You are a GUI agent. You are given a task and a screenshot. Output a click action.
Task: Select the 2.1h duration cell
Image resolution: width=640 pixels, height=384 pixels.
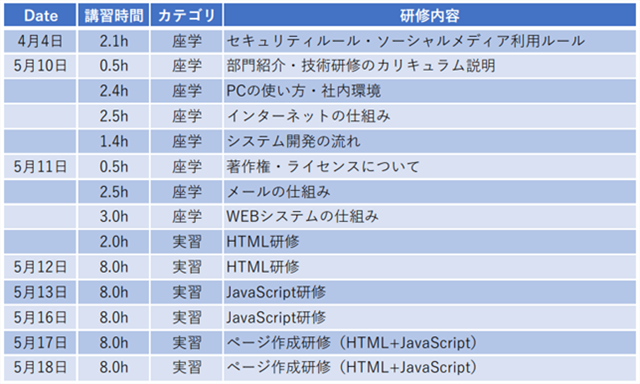[113, 41]
